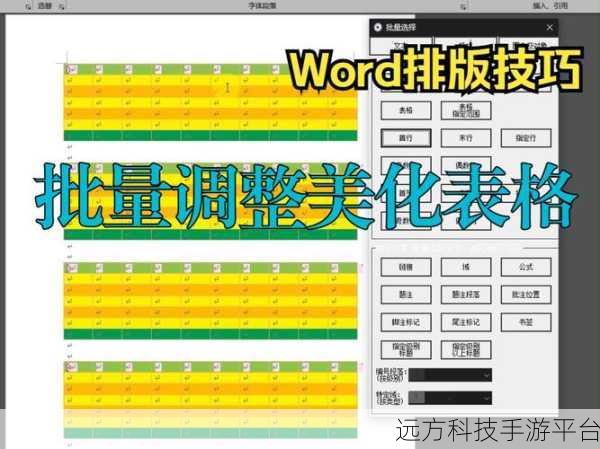The image size is (600, 449).
Task: Click the 域 button
Action: click(466, 267)
